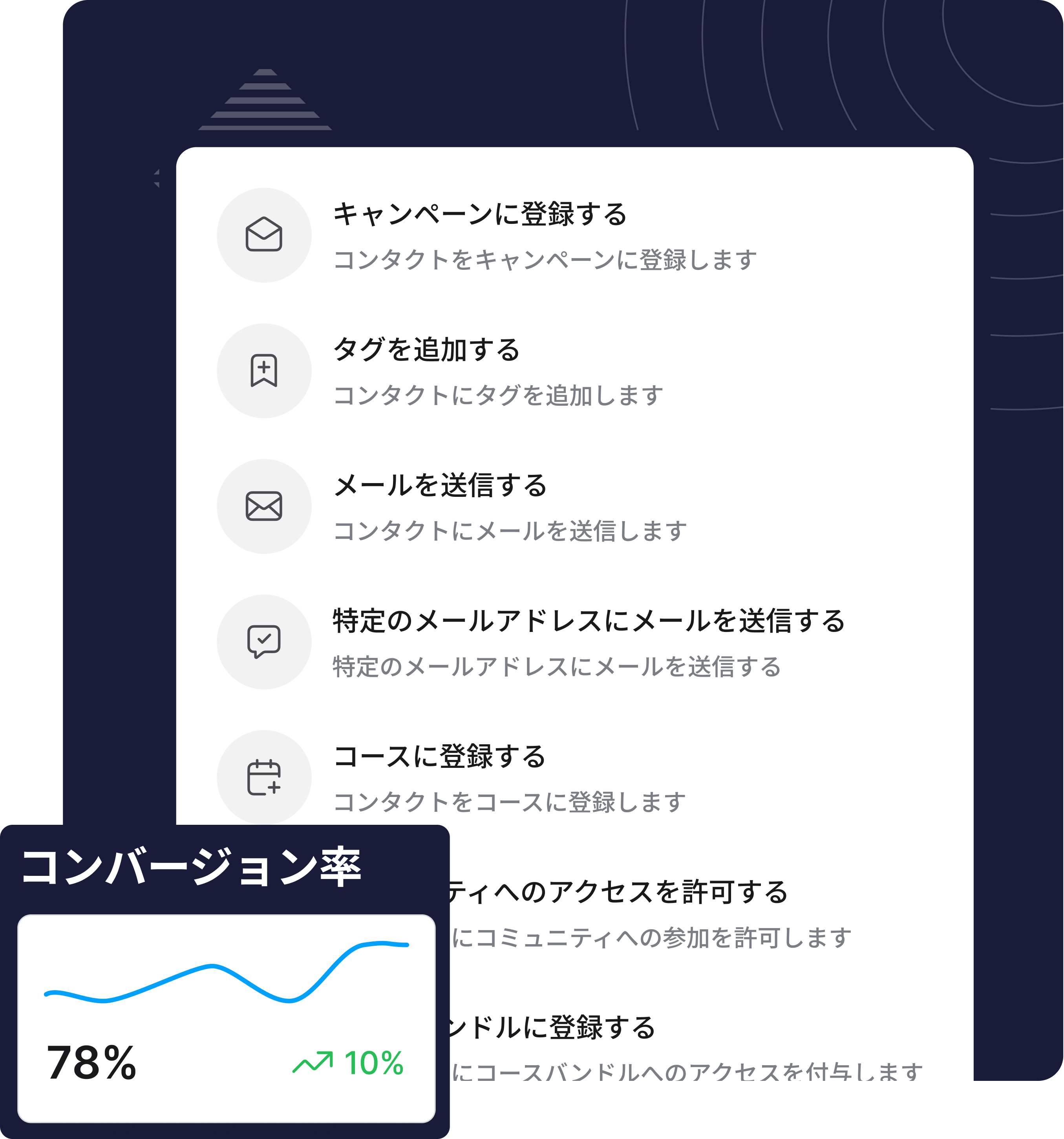This screenshot has width=1064, height=1139.
Task: Click the description コンタクトにタグを追加します
Action: click(498, 396)
